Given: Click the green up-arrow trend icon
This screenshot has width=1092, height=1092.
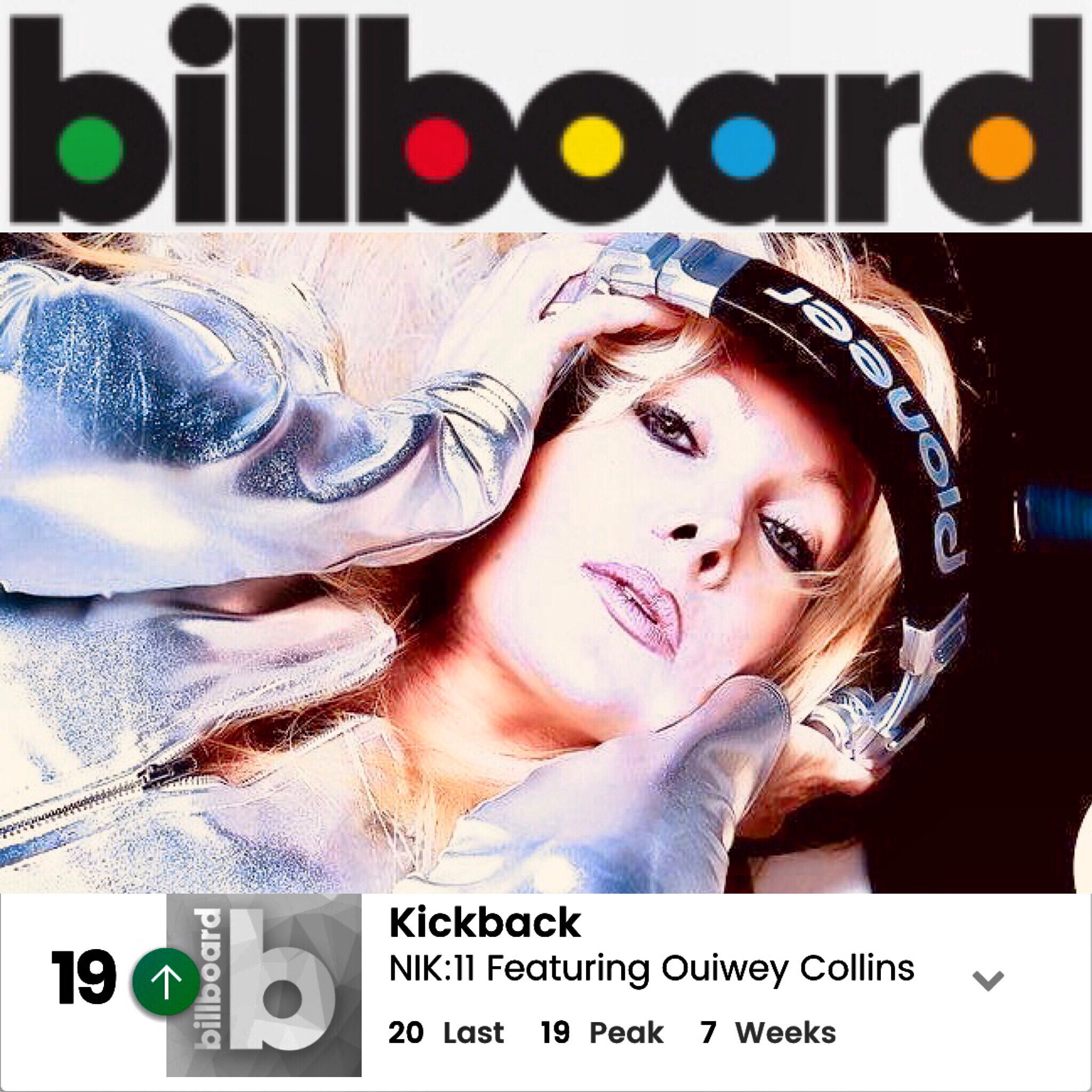Looking at the screenshot, I should (166, 982).
